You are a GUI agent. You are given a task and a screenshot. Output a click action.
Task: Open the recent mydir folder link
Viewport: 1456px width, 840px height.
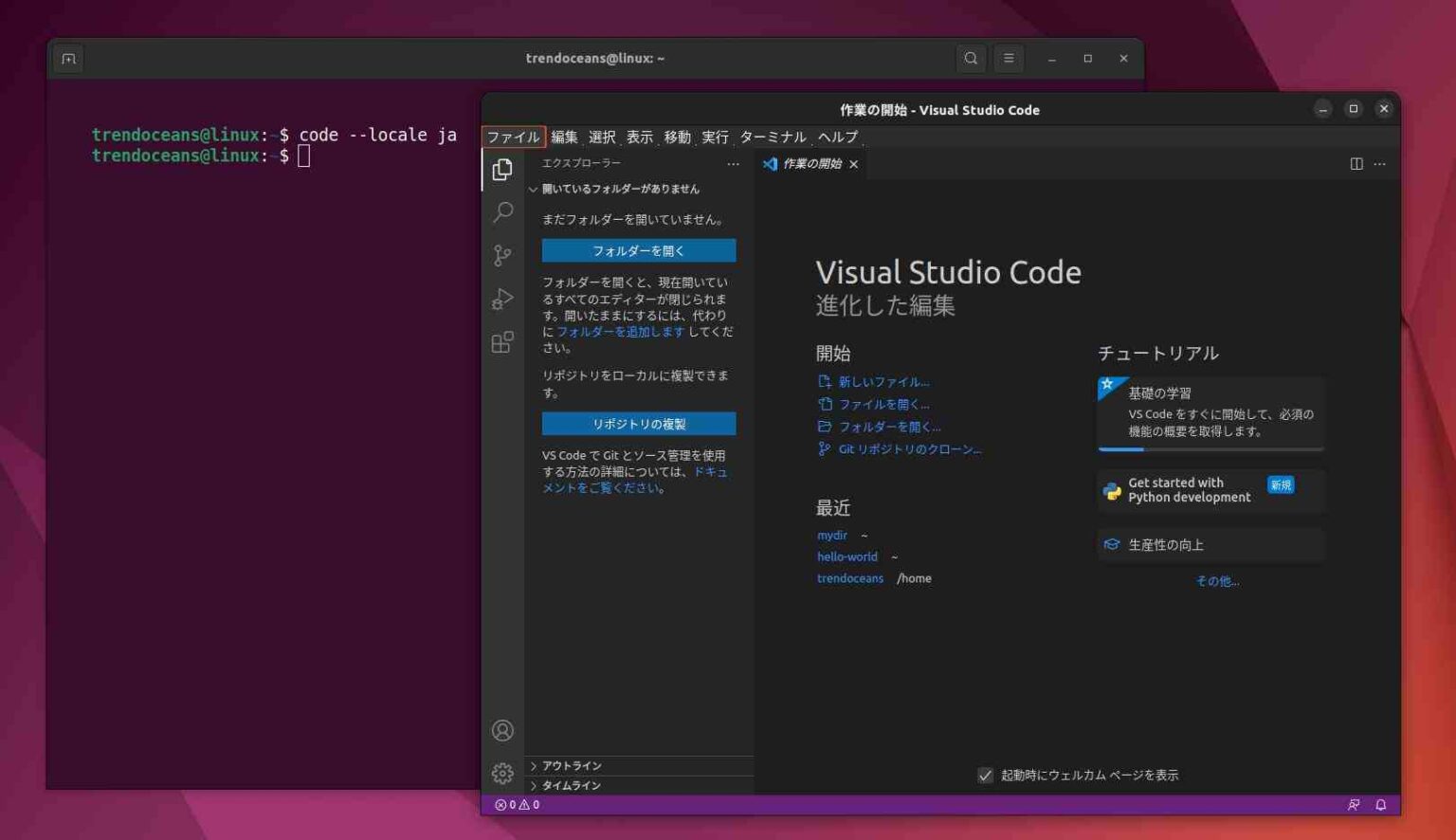pos(831,535)
